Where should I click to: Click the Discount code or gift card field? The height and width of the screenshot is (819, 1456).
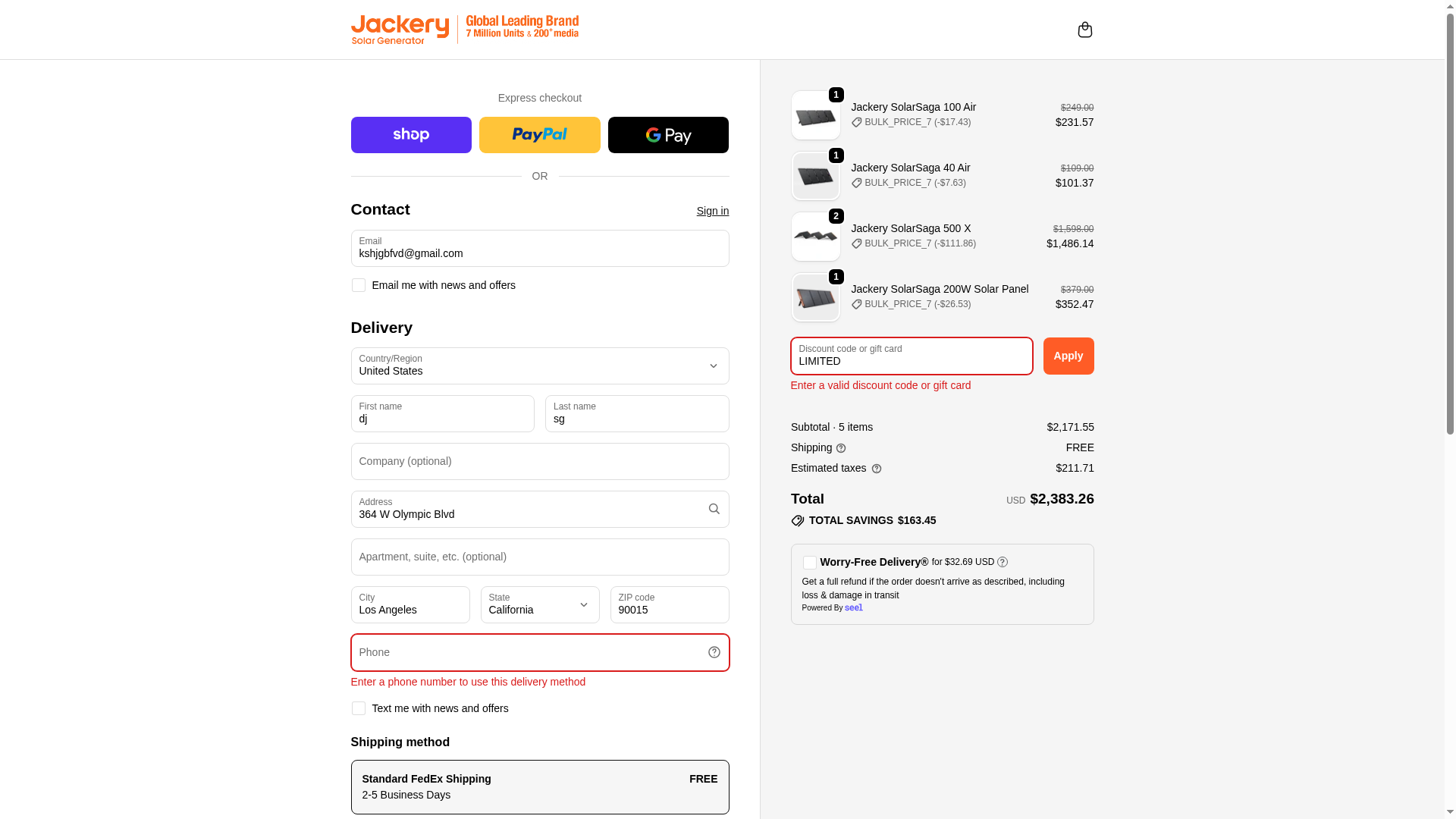coord(912,356)
